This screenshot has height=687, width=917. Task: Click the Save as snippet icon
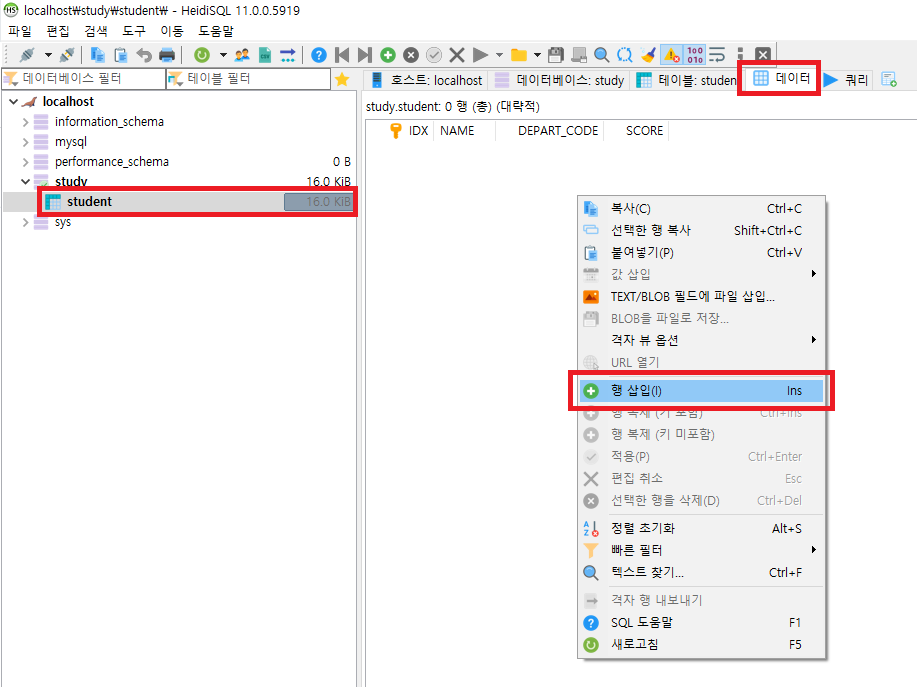(x=579, y=55)
